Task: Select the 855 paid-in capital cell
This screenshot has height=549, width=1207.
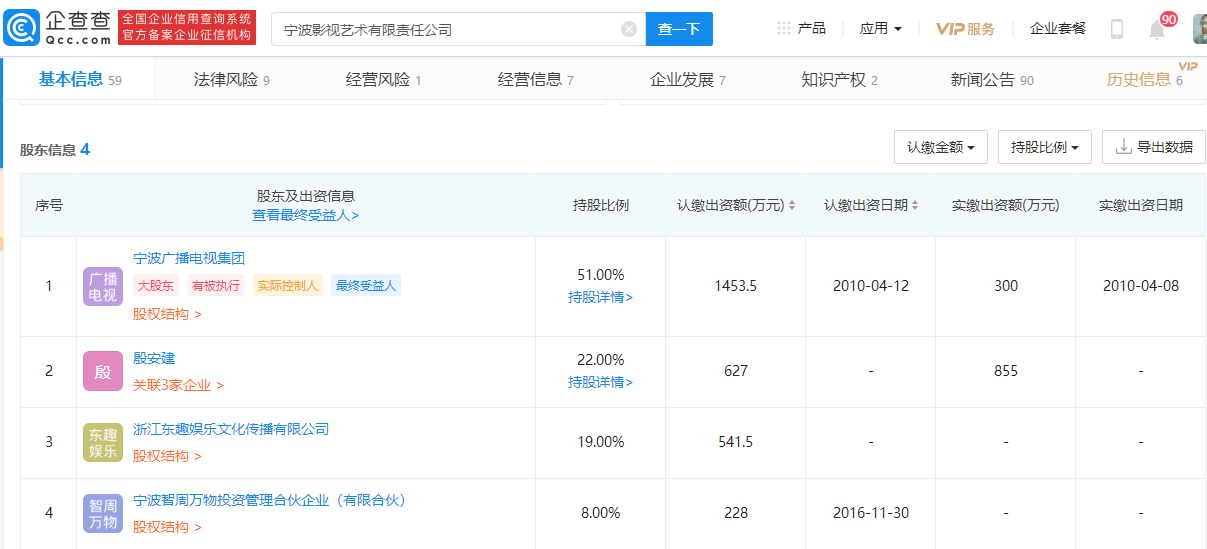Action: point(1006,371)
